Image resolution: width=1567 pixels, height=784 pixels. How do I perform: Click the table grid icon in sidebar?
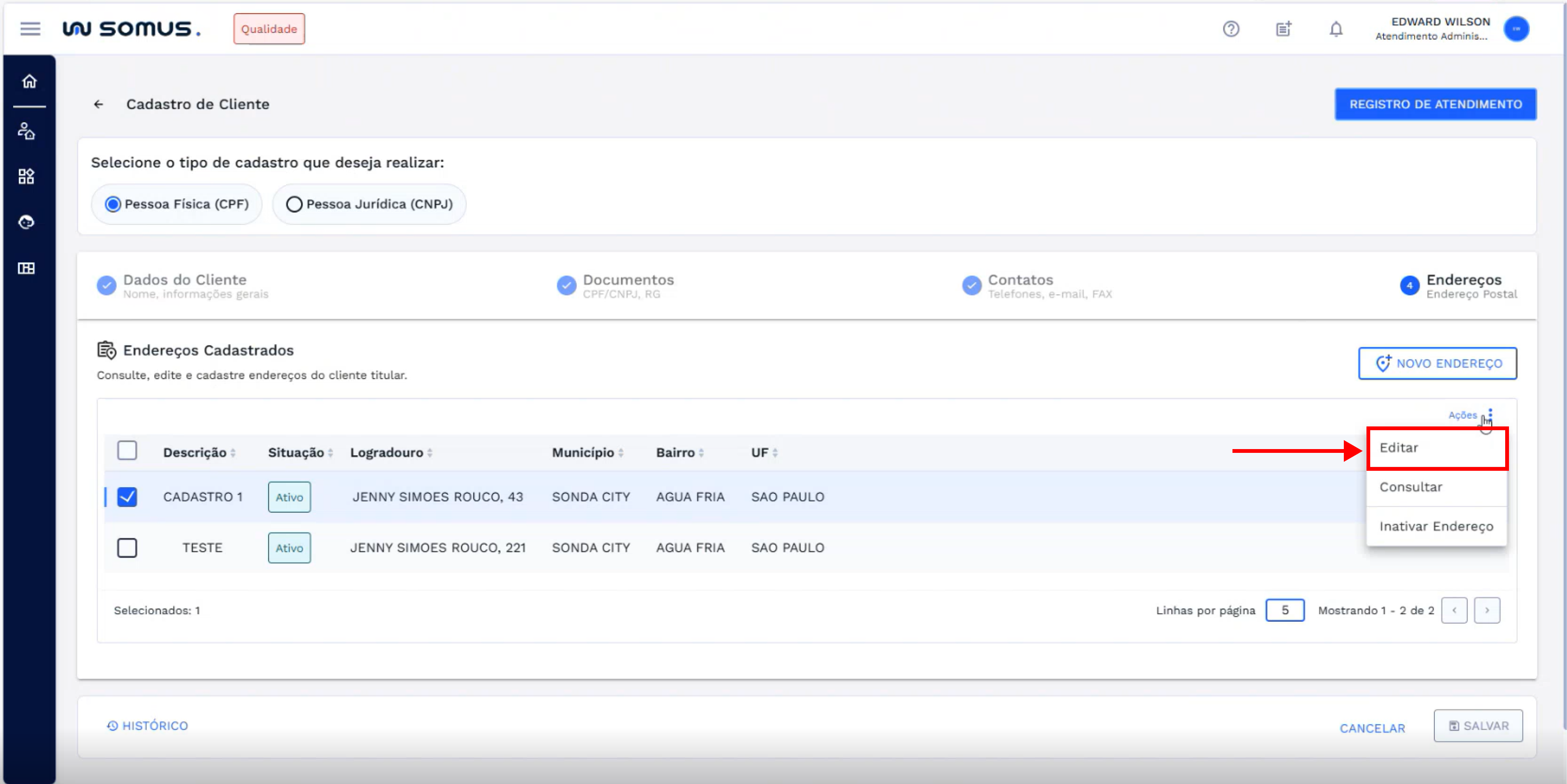click(x=26, y=268)
